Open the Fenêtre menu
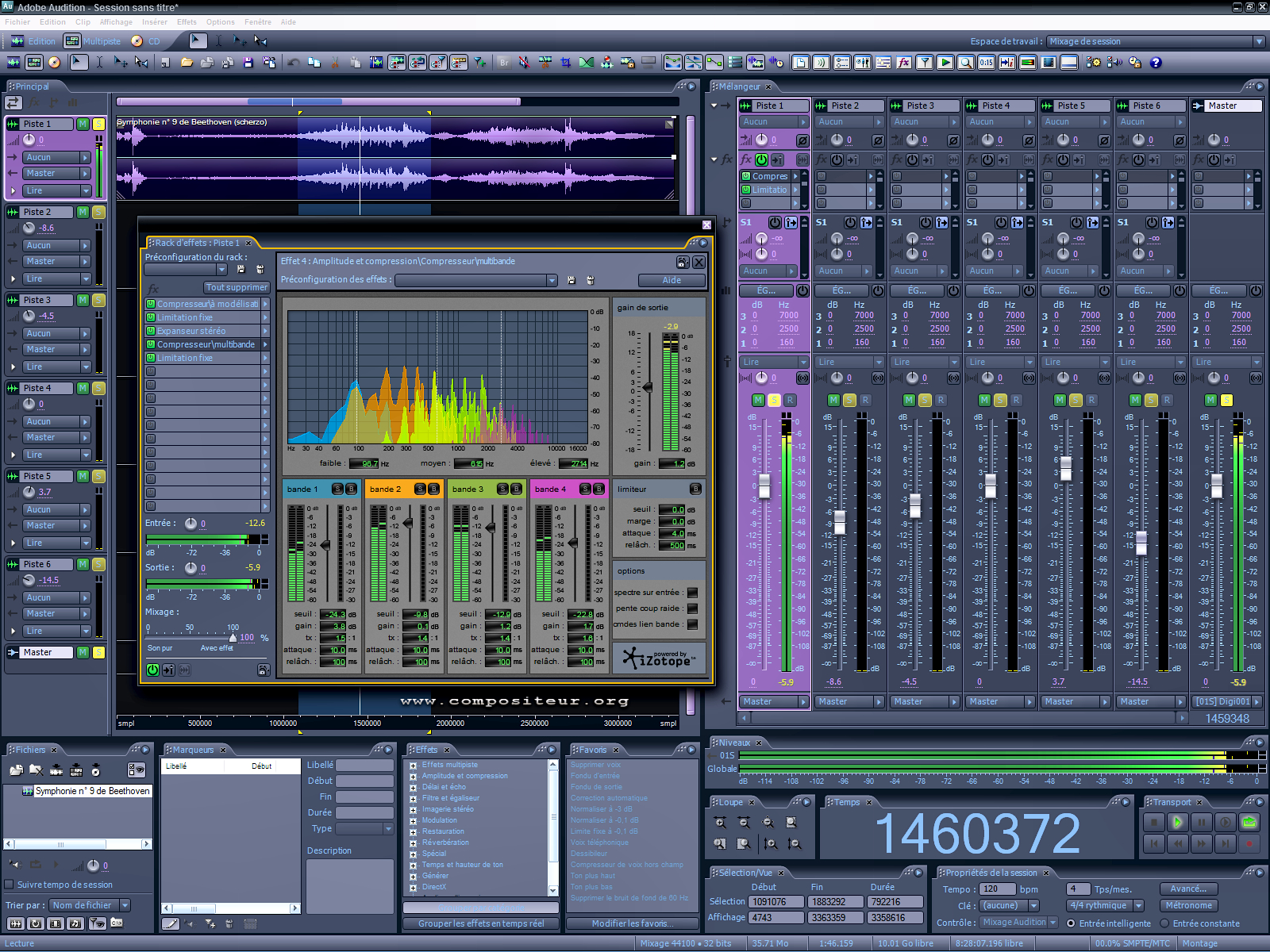Screen dimensions: 1270x952 pyautogui.click(x=258, y=22)
